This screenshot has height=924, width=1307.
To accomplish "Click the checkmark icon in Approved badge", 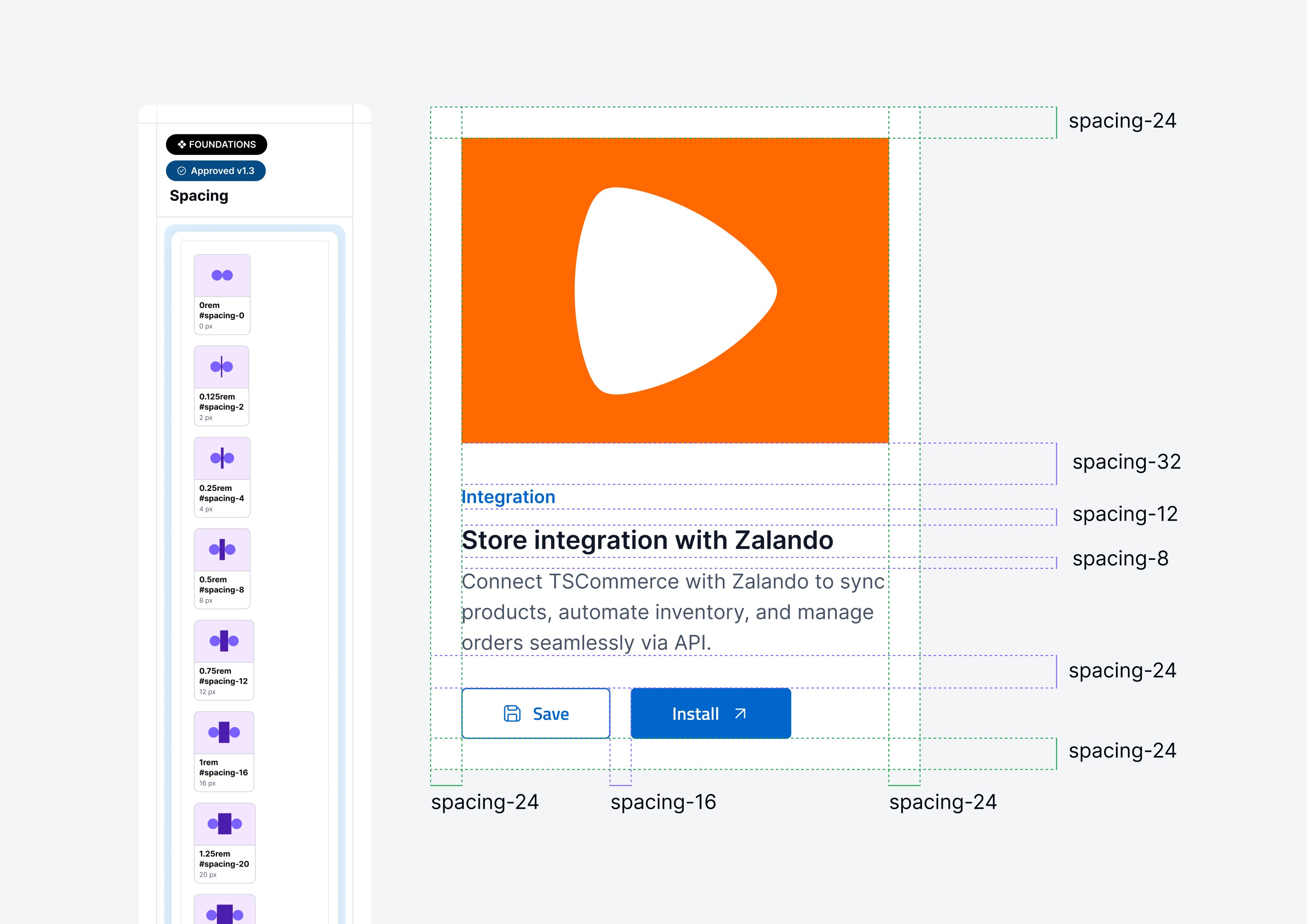I will point(182,171).
